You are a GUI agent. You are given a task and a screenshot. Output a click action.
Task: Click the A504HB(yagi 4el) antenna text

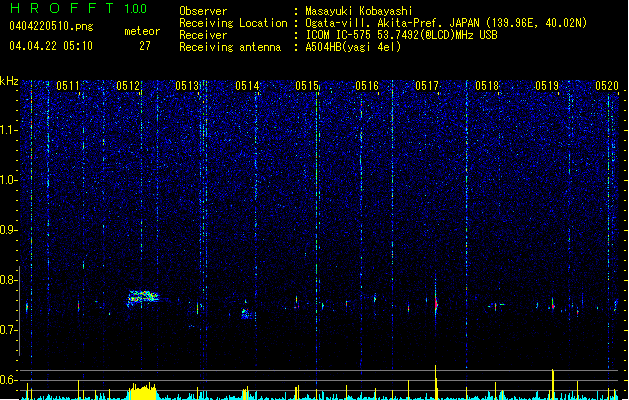tap(353, 47)
